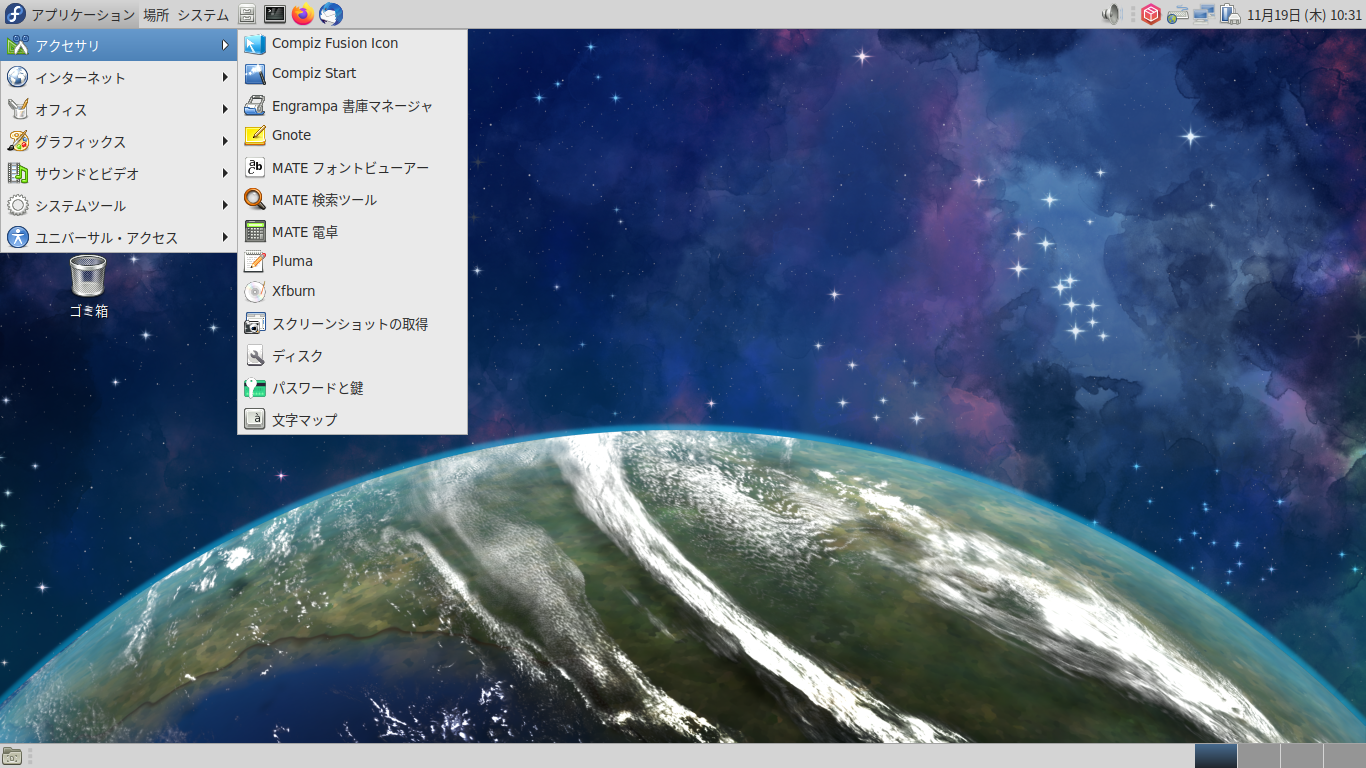This screenshot has width=1366, height=768.
Task: Launch the Gnote notes app
Action: (352, 136)
